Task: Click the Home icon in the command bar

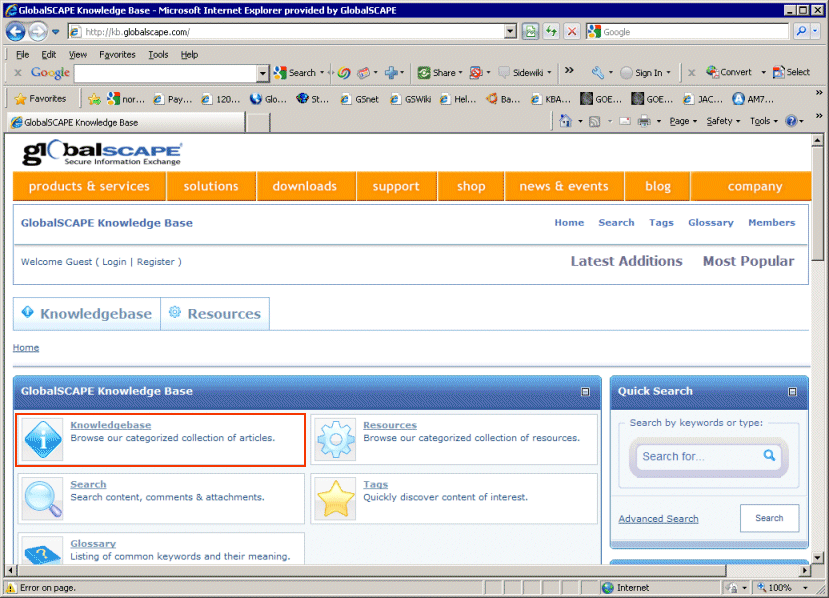Action: coord(565,121)
